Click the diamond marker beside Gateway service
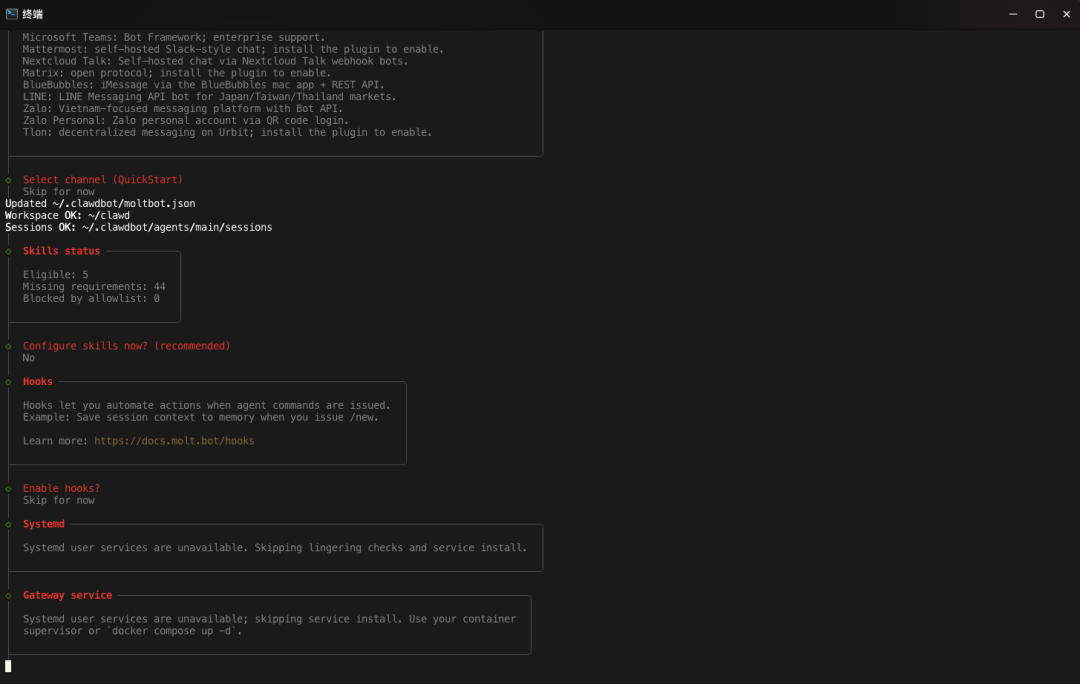This screenshot has width=1080, height=684. (x=9, y=596)
